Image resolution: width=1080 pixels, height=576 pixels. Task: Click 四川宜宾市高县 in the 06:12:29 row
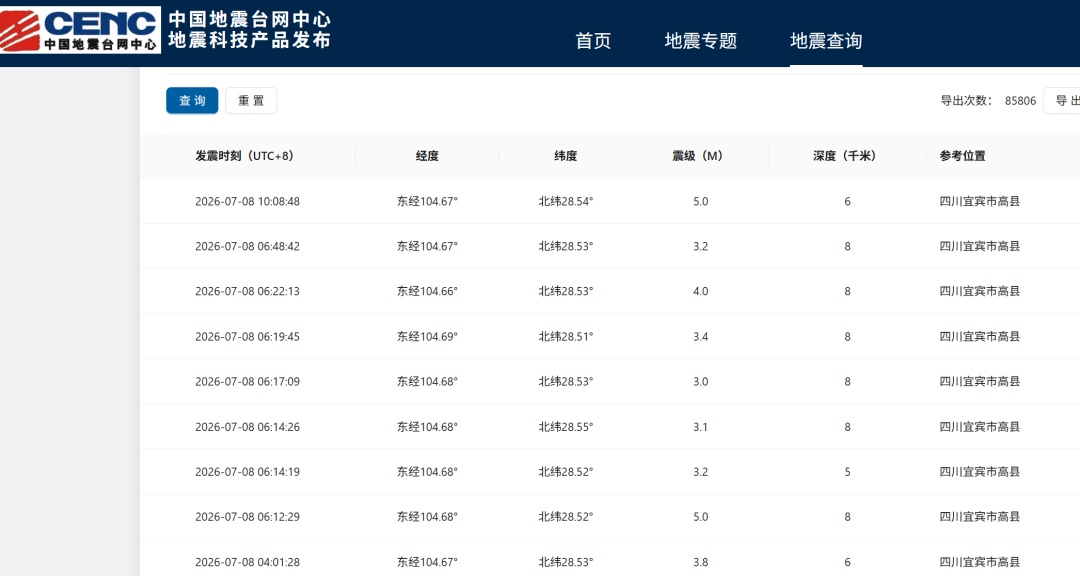coord(979,516)
